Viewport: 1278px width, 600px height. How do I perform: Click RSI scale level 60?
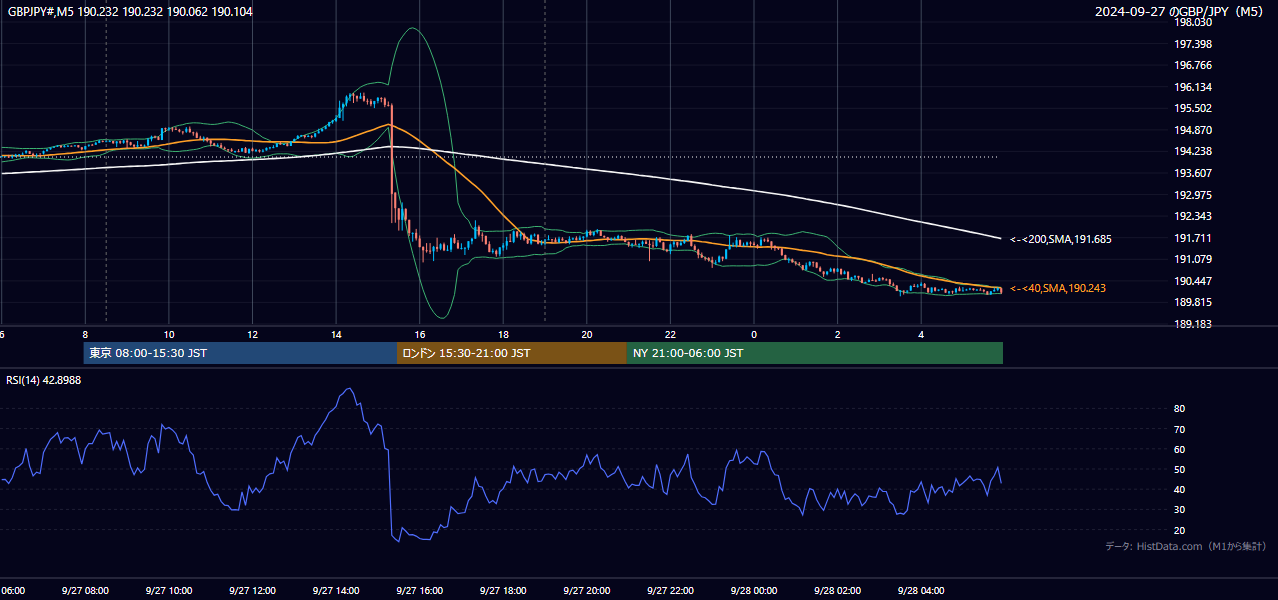(x=1179, y=449)
